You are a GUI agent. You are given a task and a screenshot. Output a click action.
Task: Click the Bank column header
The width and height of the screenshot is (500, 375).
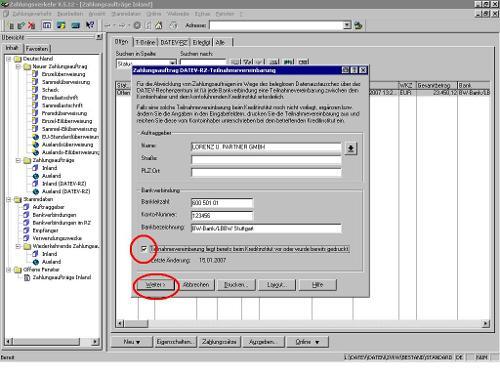pyautogui.click(x=474, y=85)
